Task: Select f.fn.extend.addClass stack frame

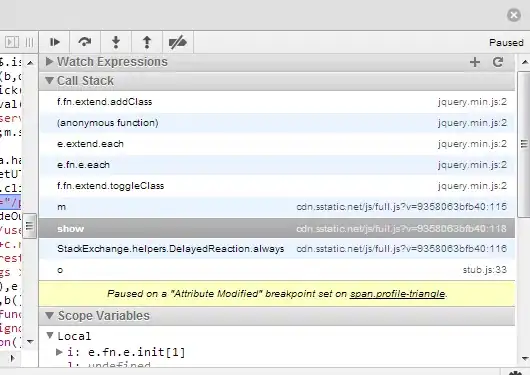Action: click(277, 102)
